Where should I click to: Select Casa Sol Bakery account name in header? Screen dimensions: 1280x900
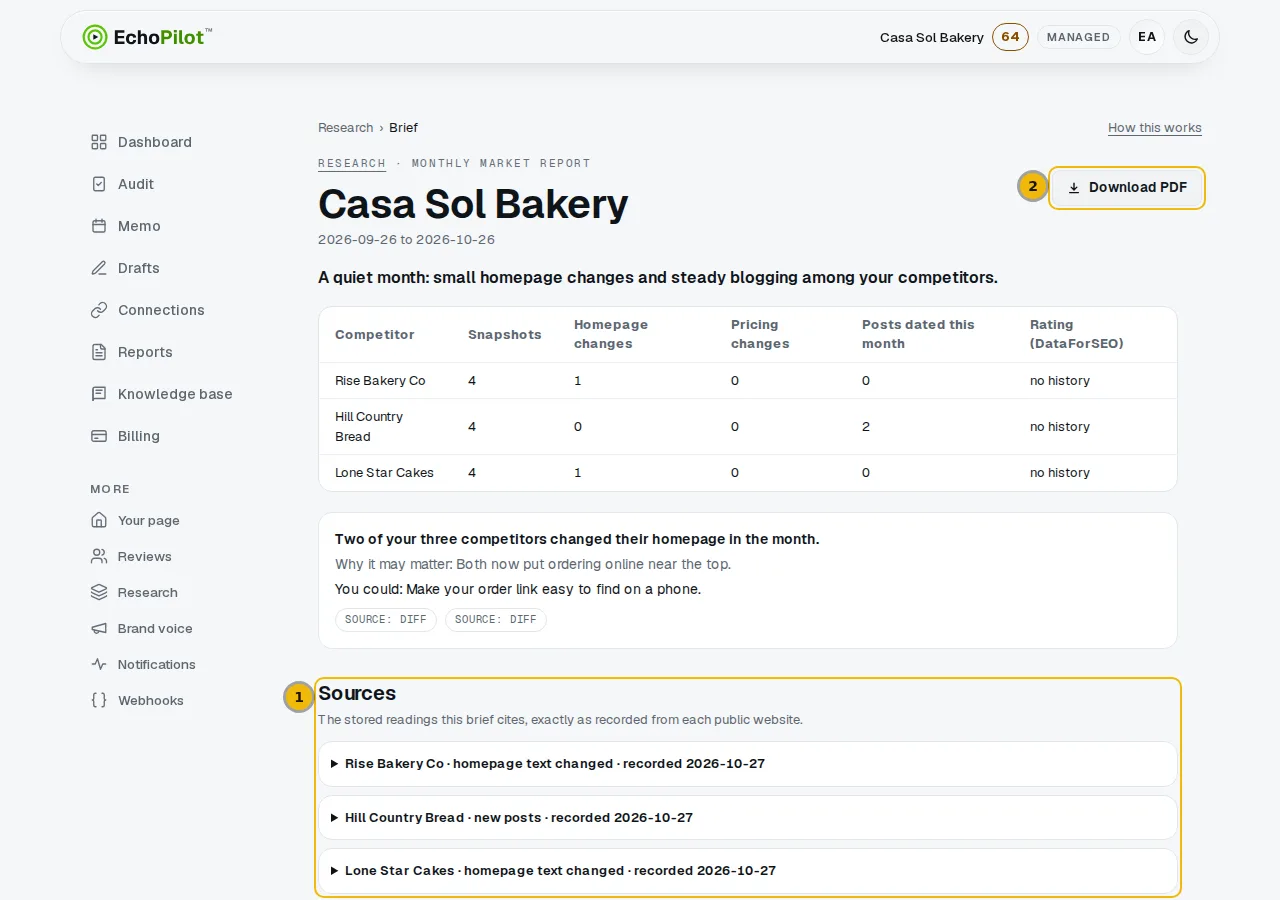[x=932, y=37]
